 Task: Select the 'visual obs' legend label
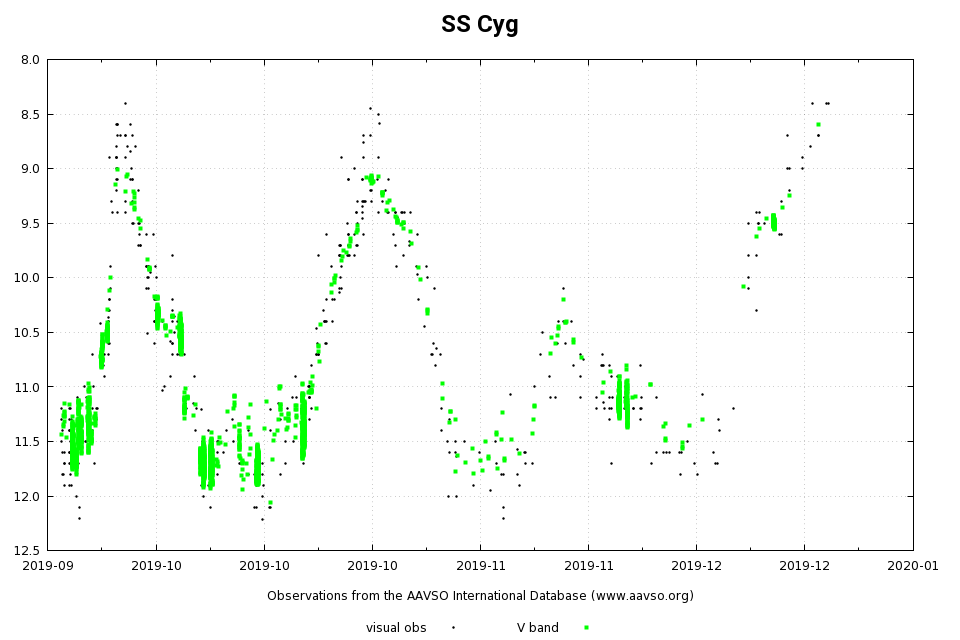coord(396,628)
